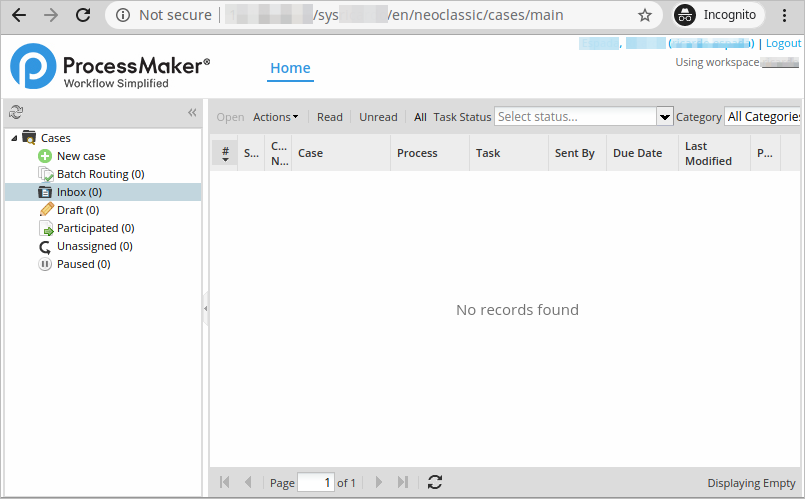Refresh the cases tree panel

click(x=16, y=113)
